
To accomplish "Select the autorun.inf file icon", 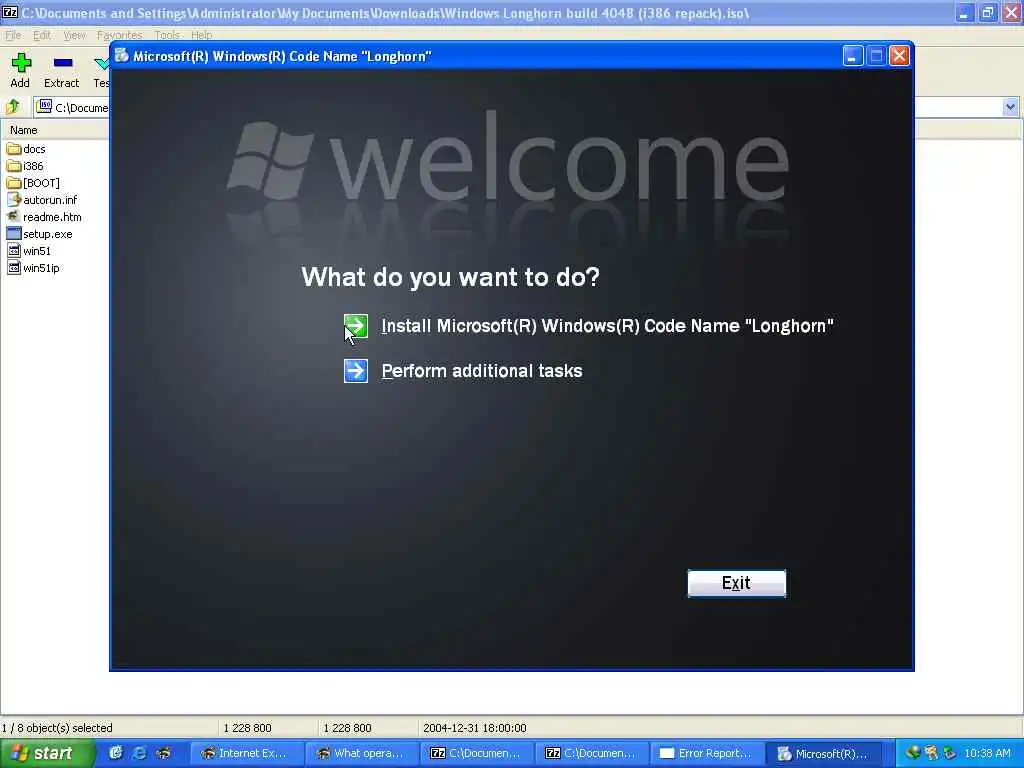I will click(14, 200).
